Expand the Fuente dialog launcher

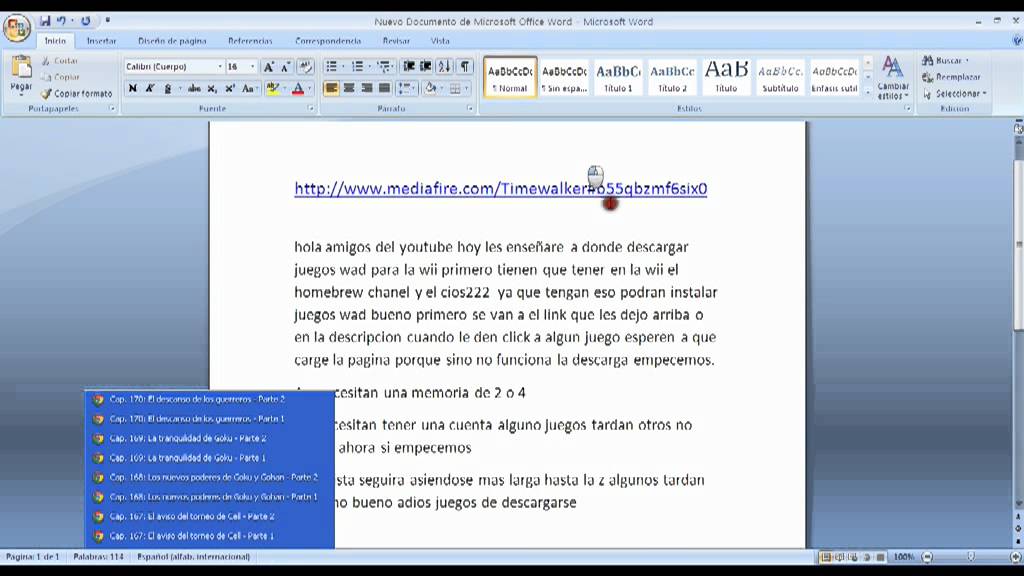pyautogui.click(x=311, y=108)
